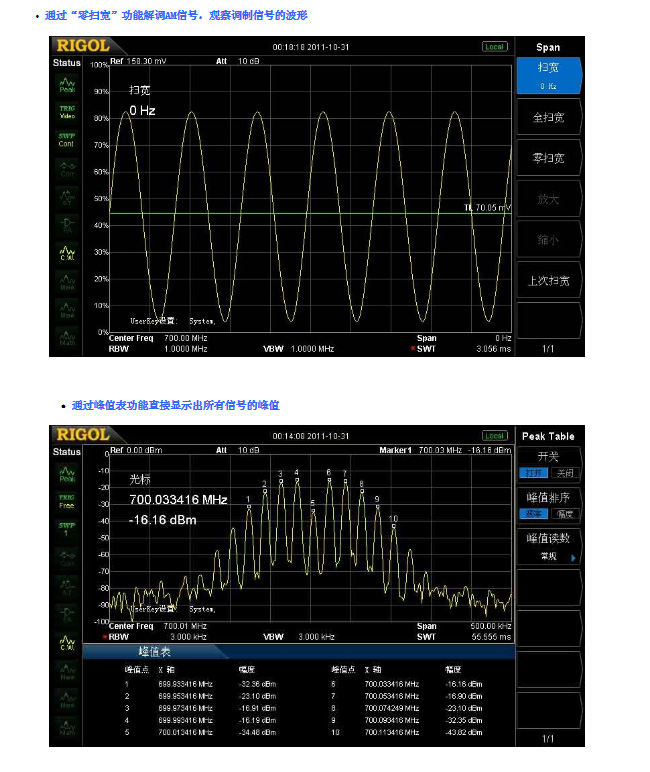The width and height of the screenshot is (650, 772).
Task: Click the SWP Cont status icon
Action: click(x=66, y=140)
